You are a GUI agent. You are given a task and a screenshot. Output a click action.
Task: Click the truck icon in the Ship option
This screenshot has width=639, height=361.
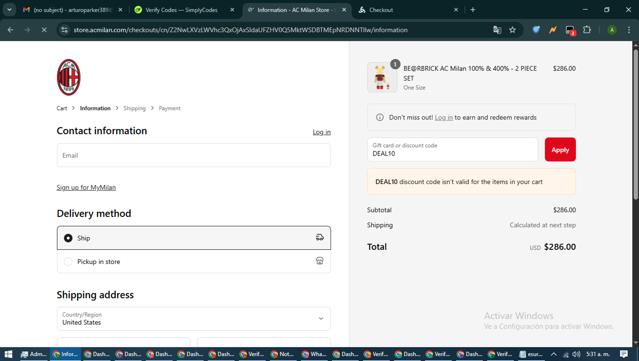click(x=320, y=238)
